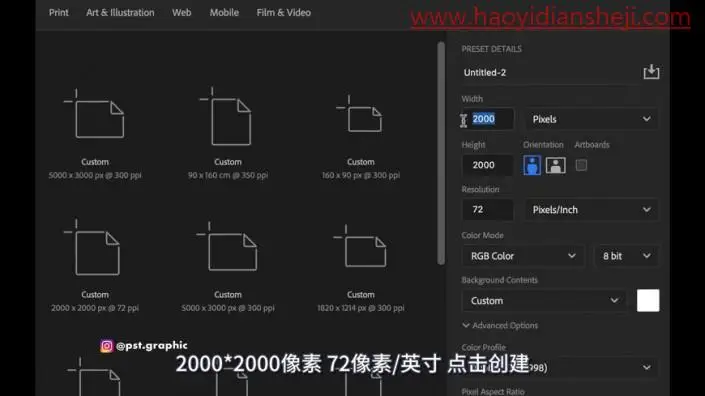Click the Resolution input field
Image resolution: width=705 pixels, height=396 pixels.
[487, 209]
